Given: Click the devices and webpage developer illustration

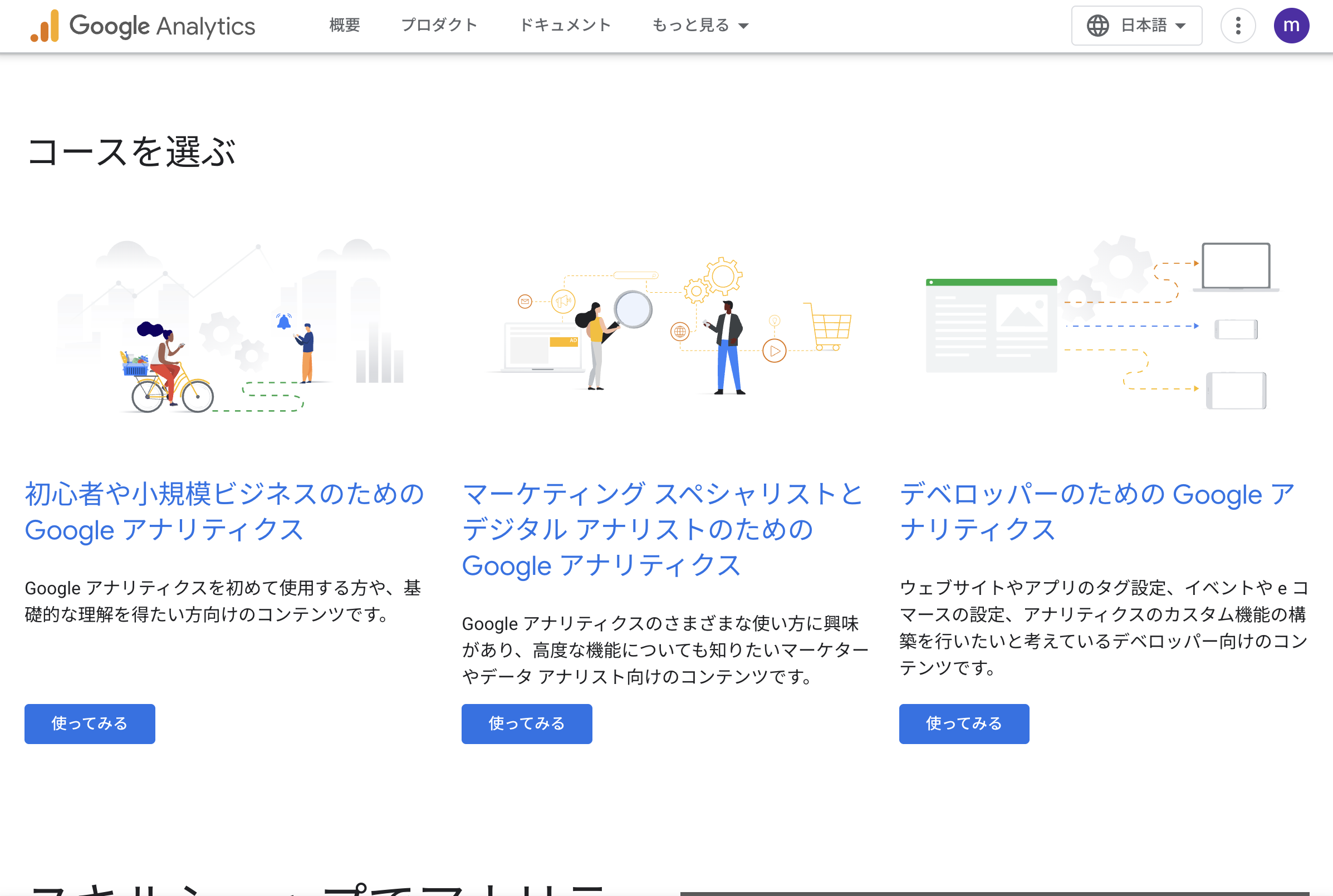Looking at the screenshot, I should (1102, 323).
